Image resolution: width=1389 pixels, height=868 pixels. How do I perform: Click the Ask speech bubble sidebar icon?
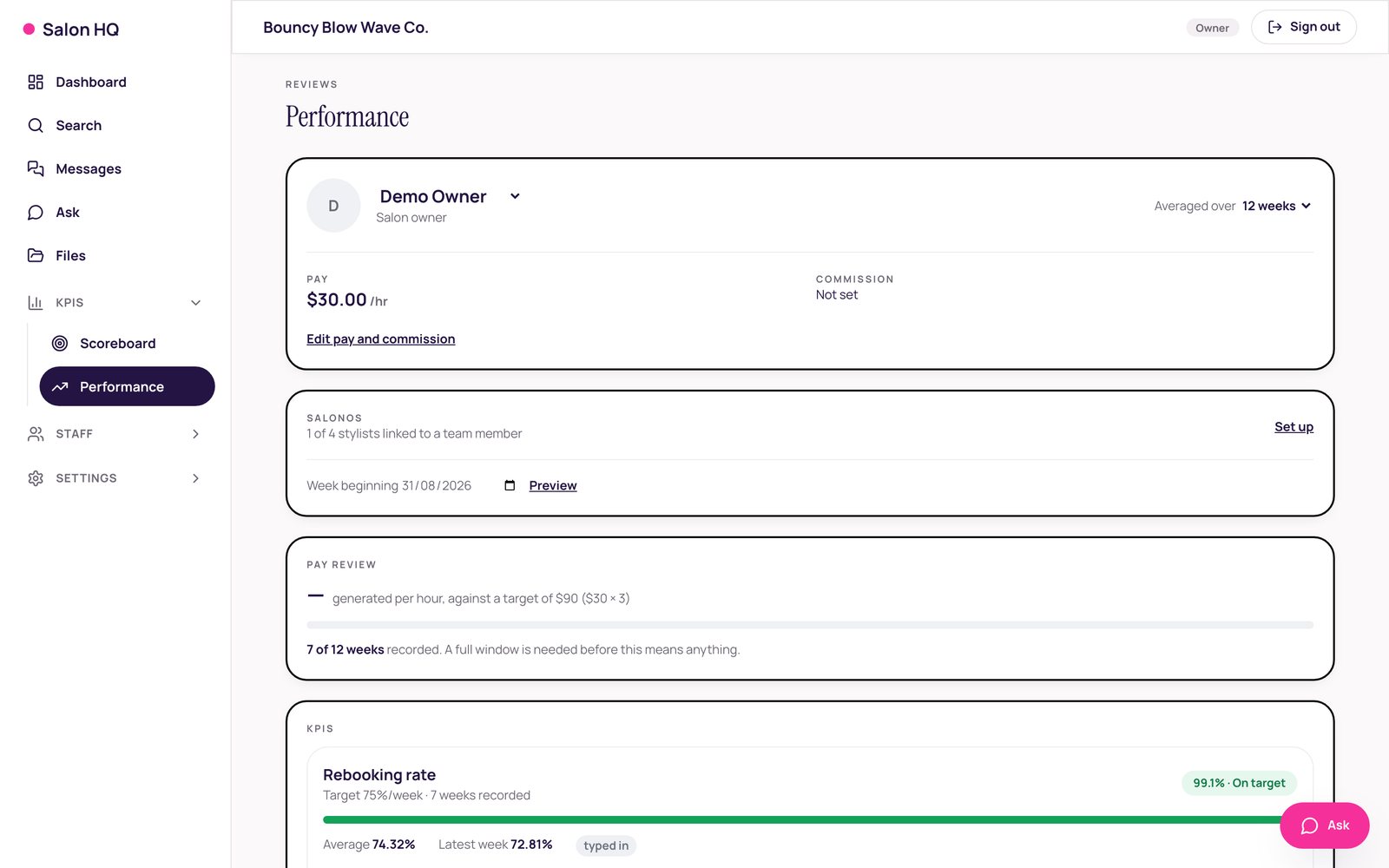(x=36, y=212)
